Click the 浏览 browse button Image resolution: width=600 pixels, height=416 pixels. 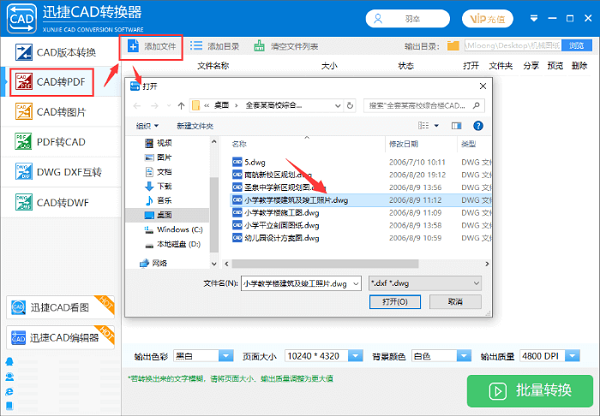pos(576,46)
